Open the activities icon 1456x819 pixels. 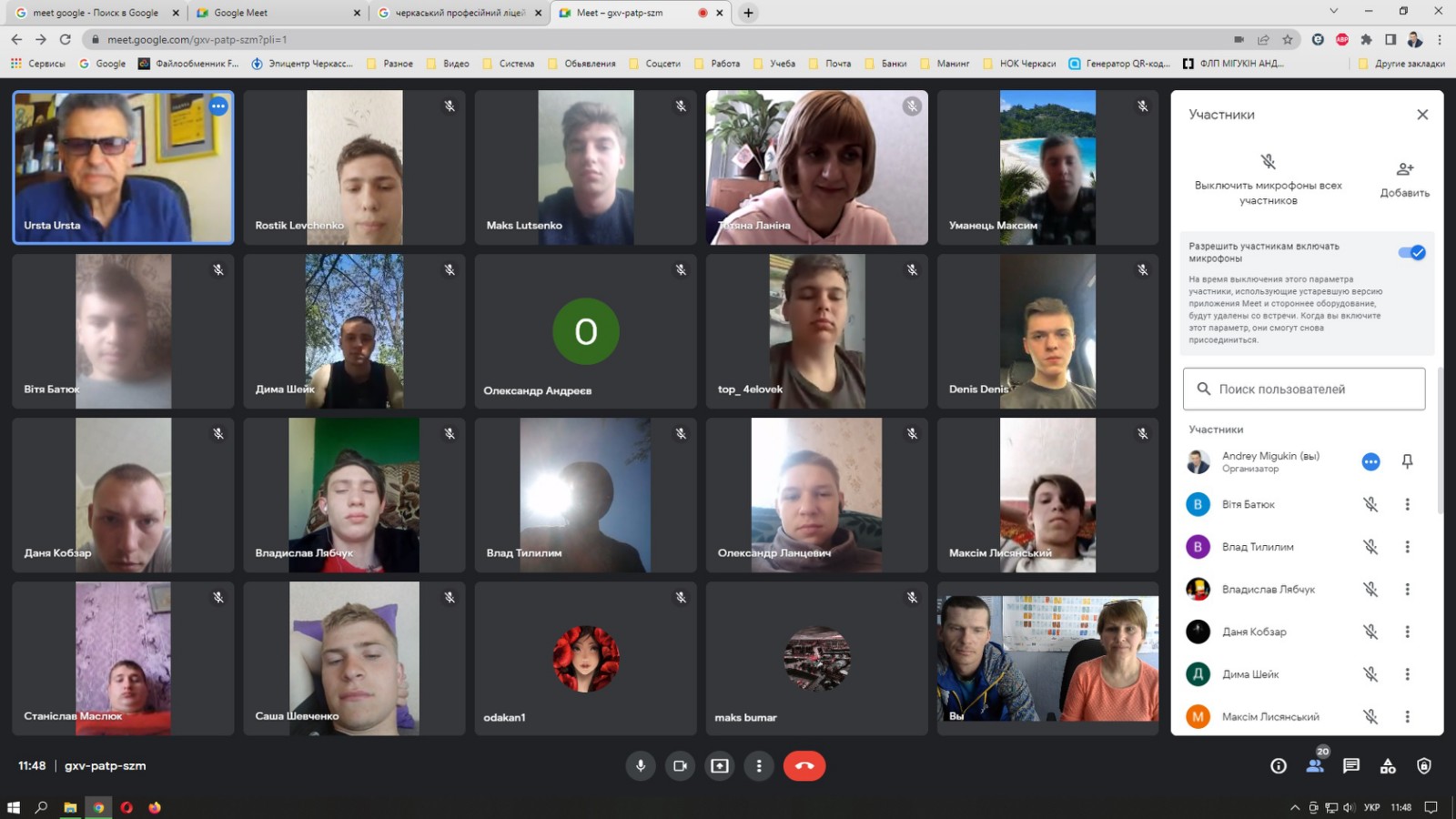click(x=1388, y=766)
